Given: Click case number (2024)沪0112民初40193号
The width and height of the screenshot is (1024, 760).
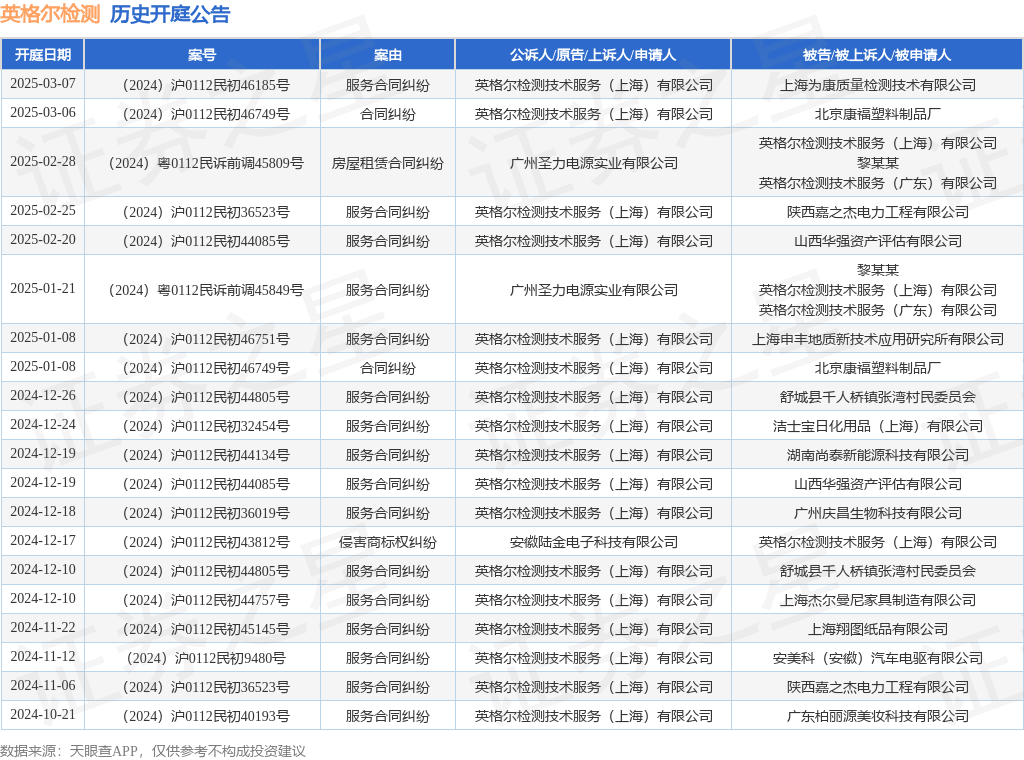Looking at the screenshot, I should point(206,716).
